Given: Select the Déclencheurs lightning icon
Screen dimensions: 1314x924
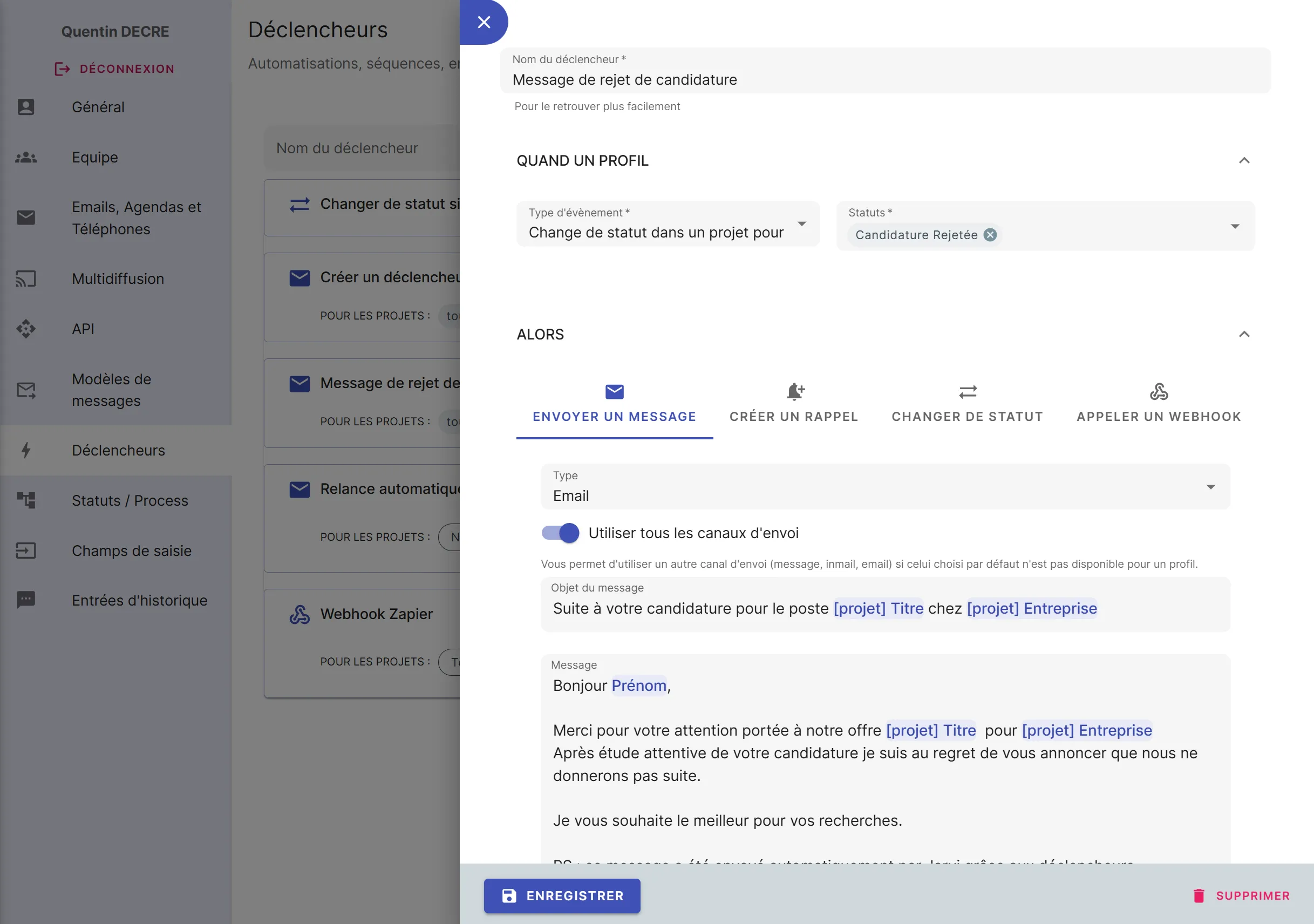Looking at the screenshot, I should [x=26, y=451].
